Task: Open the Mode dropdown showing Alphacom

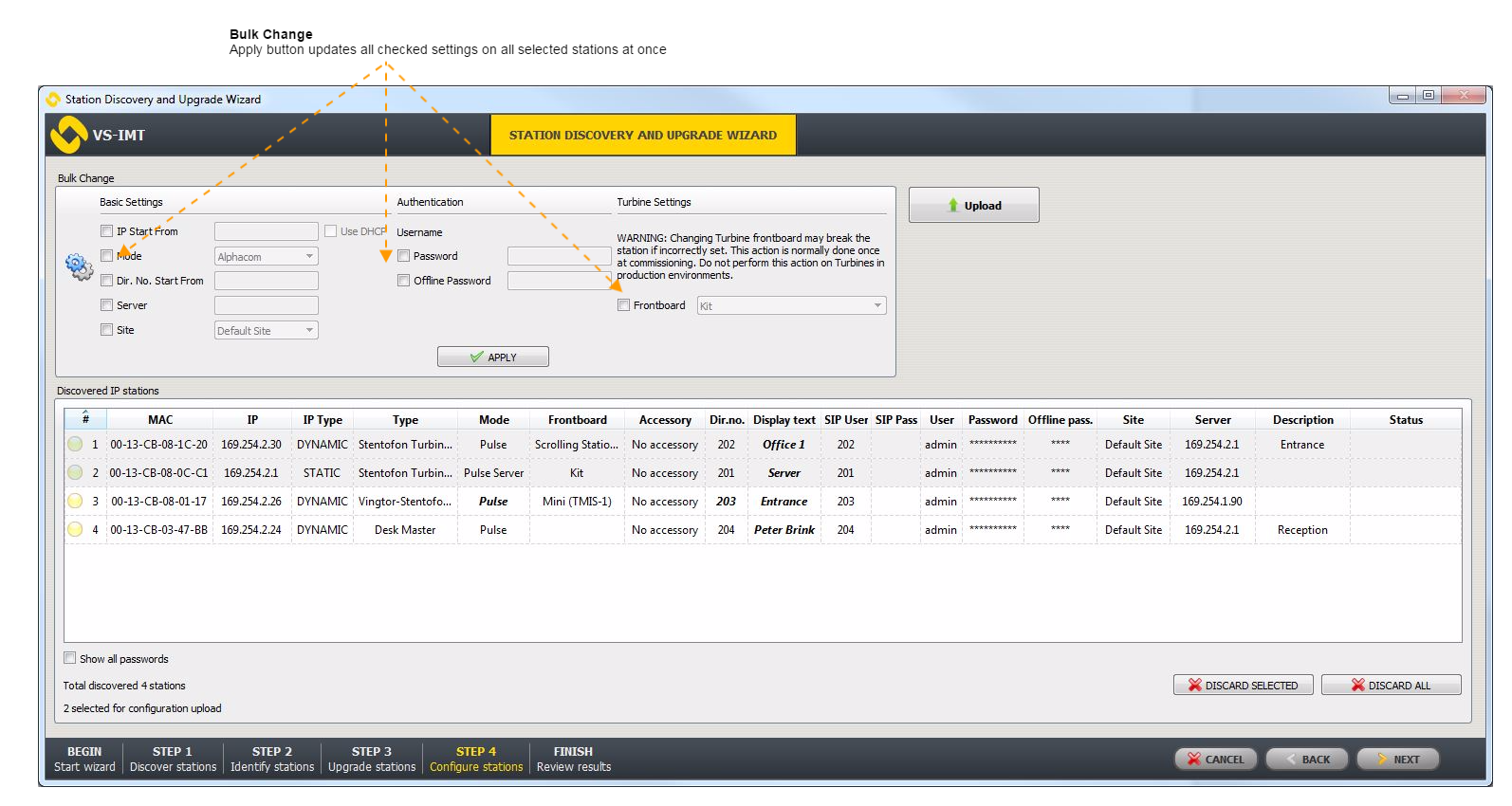Action: point(266,257)
